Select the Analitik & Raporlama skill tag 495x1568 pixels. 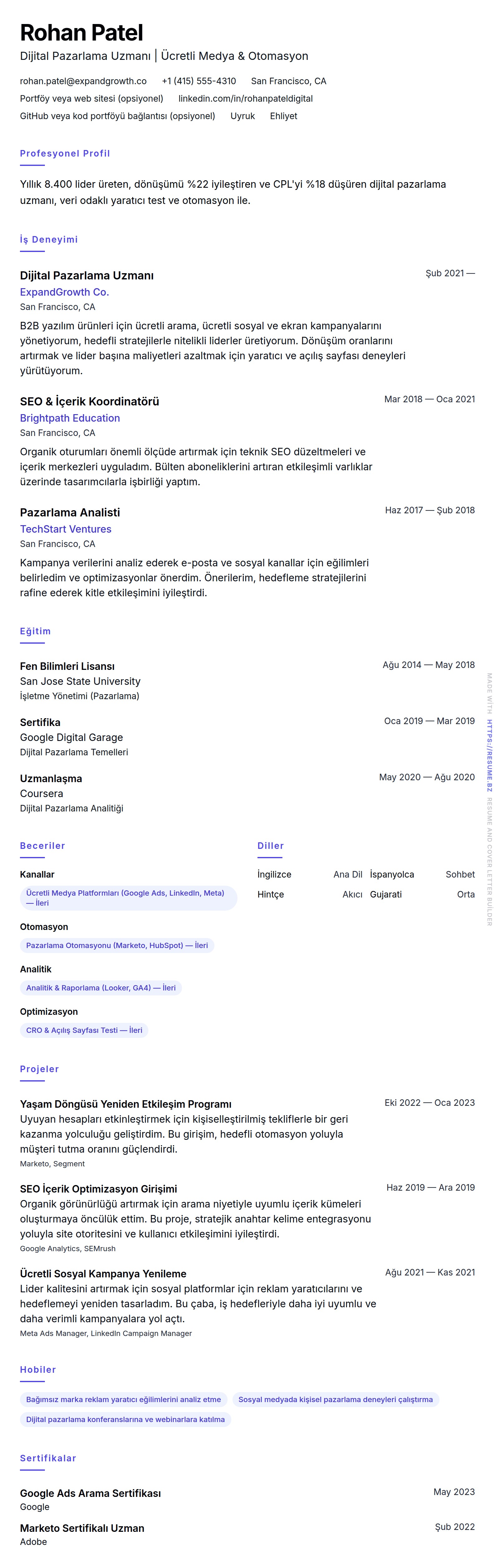[x=101, y=988]
